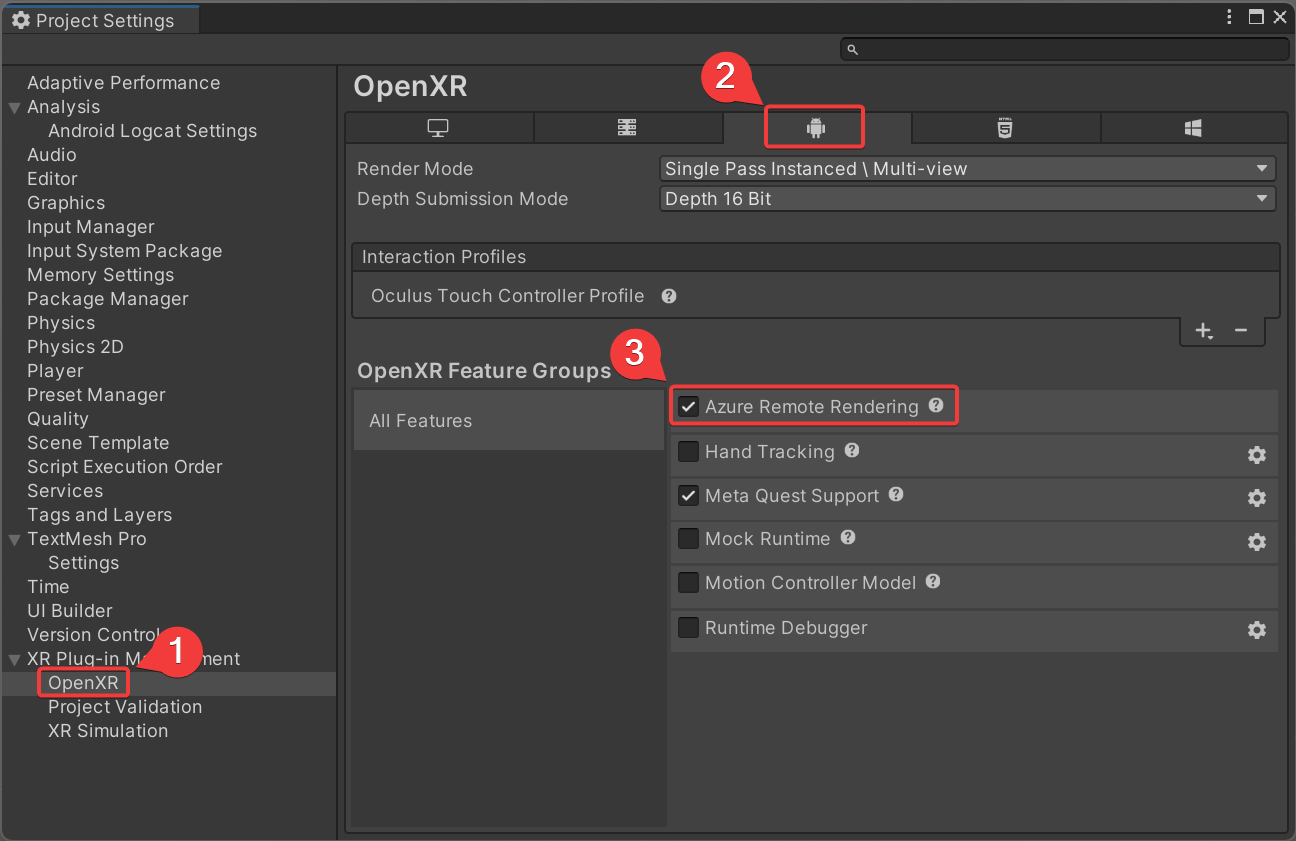Viewport: 1296px width, 841px height.
Task: Uncheck Meta Quest Support
Action: [688, 495]
